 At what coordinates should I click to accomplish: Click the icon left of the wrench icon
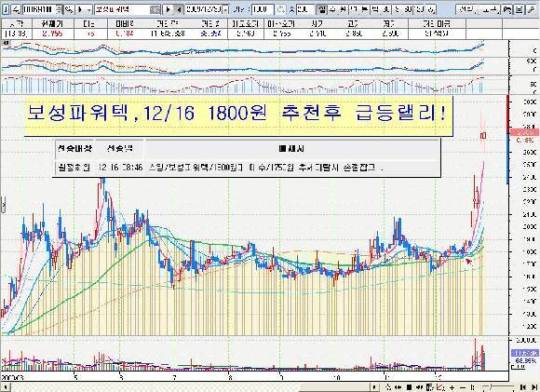coord(519,10)
